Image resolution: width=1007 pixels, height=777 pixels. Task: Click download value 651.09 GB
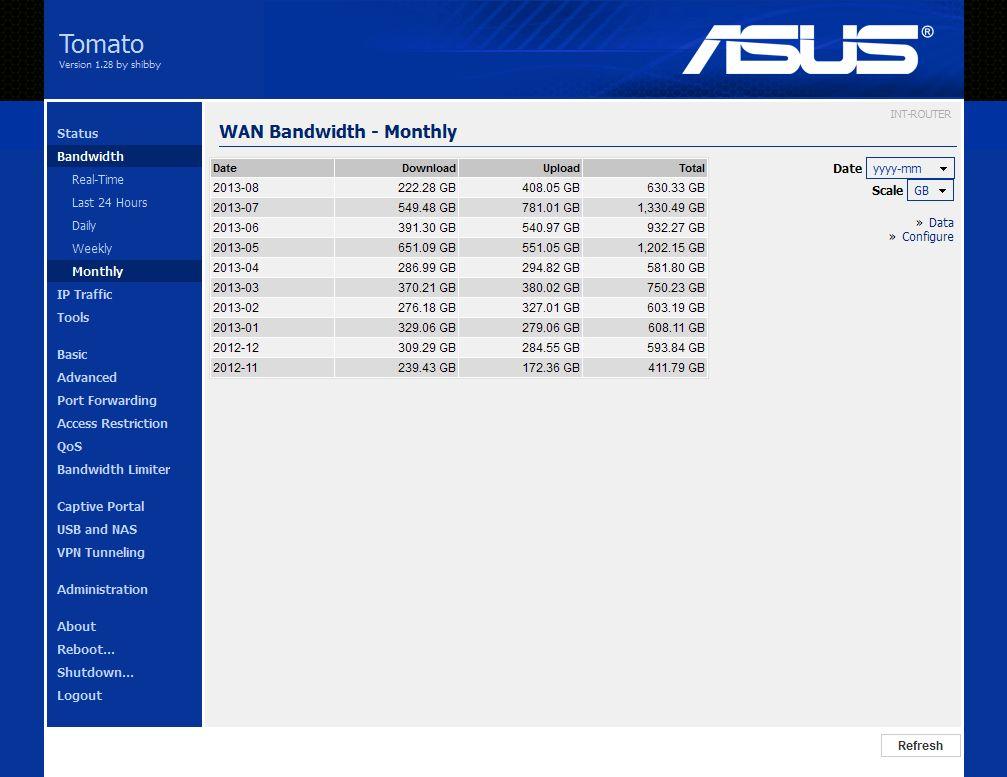(x=426, y=247)
